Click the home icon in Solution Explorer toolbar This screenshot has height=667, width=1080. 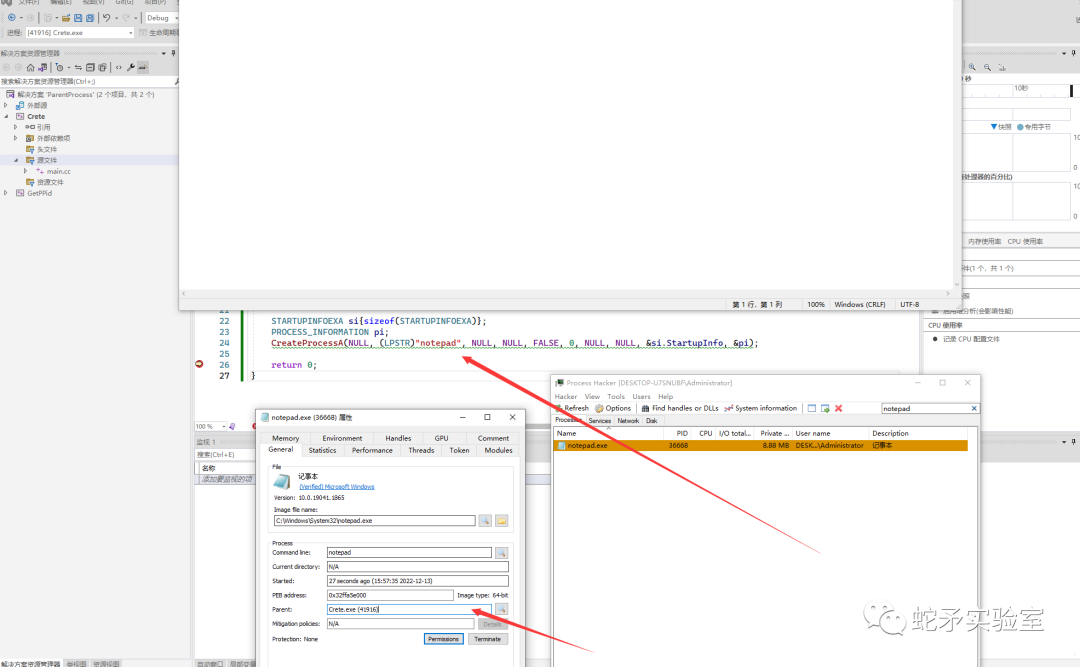coord(30,68)
